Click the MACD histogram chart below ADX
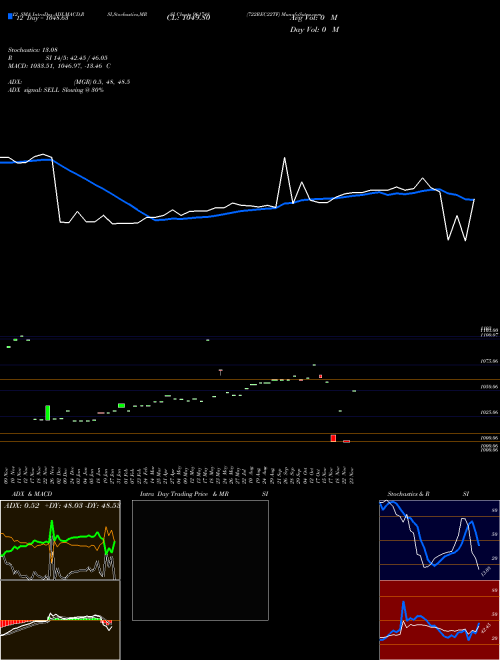500x660 pixels. [x=60, y=620]
